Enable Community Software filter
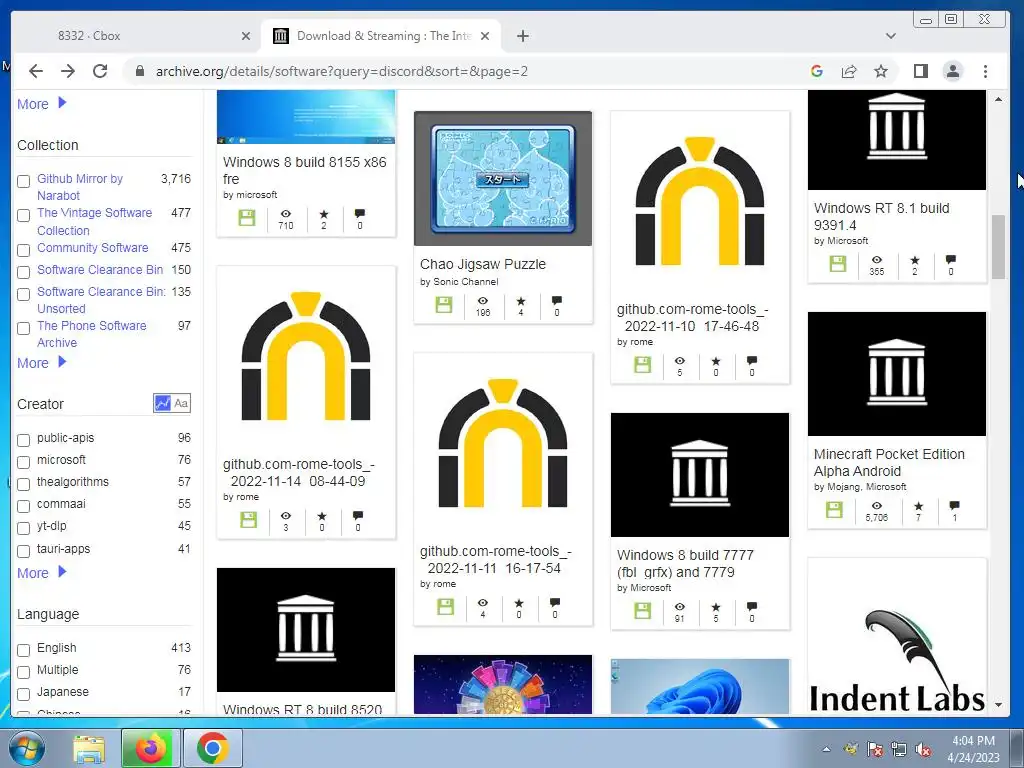 24,250
